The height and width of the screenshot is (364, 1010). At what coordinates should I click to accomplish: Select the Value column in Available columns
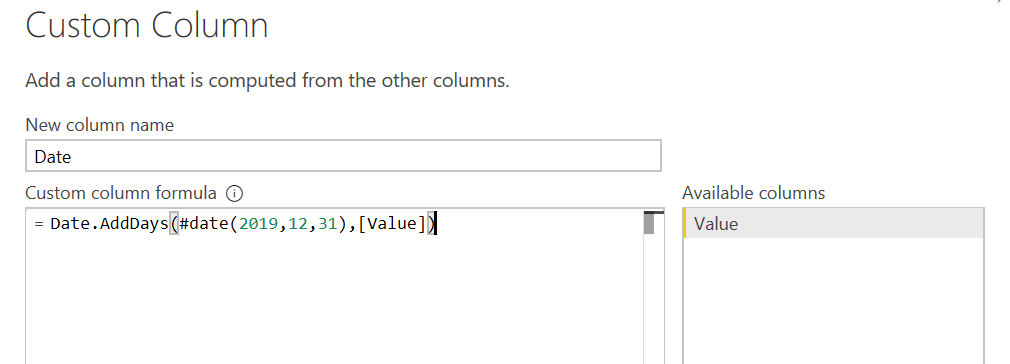tap(834, 224)
